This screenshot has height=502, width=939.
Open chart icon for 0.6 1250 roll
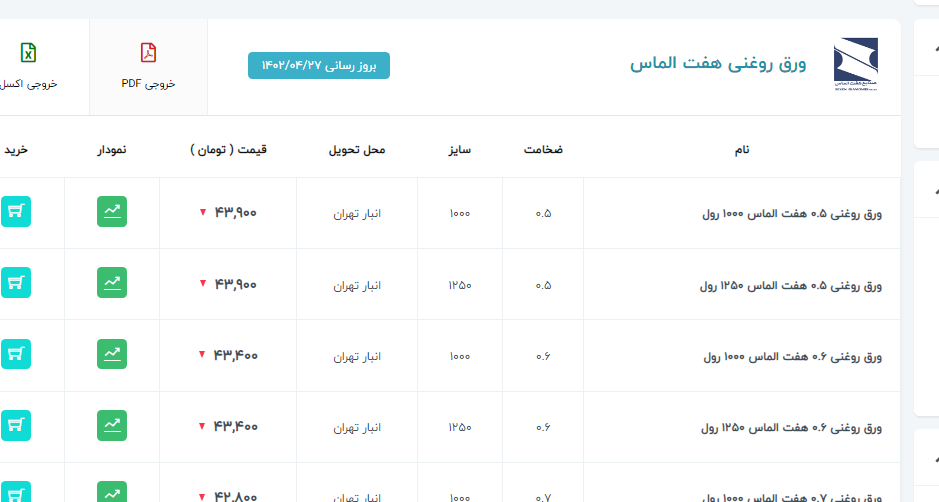112,426
